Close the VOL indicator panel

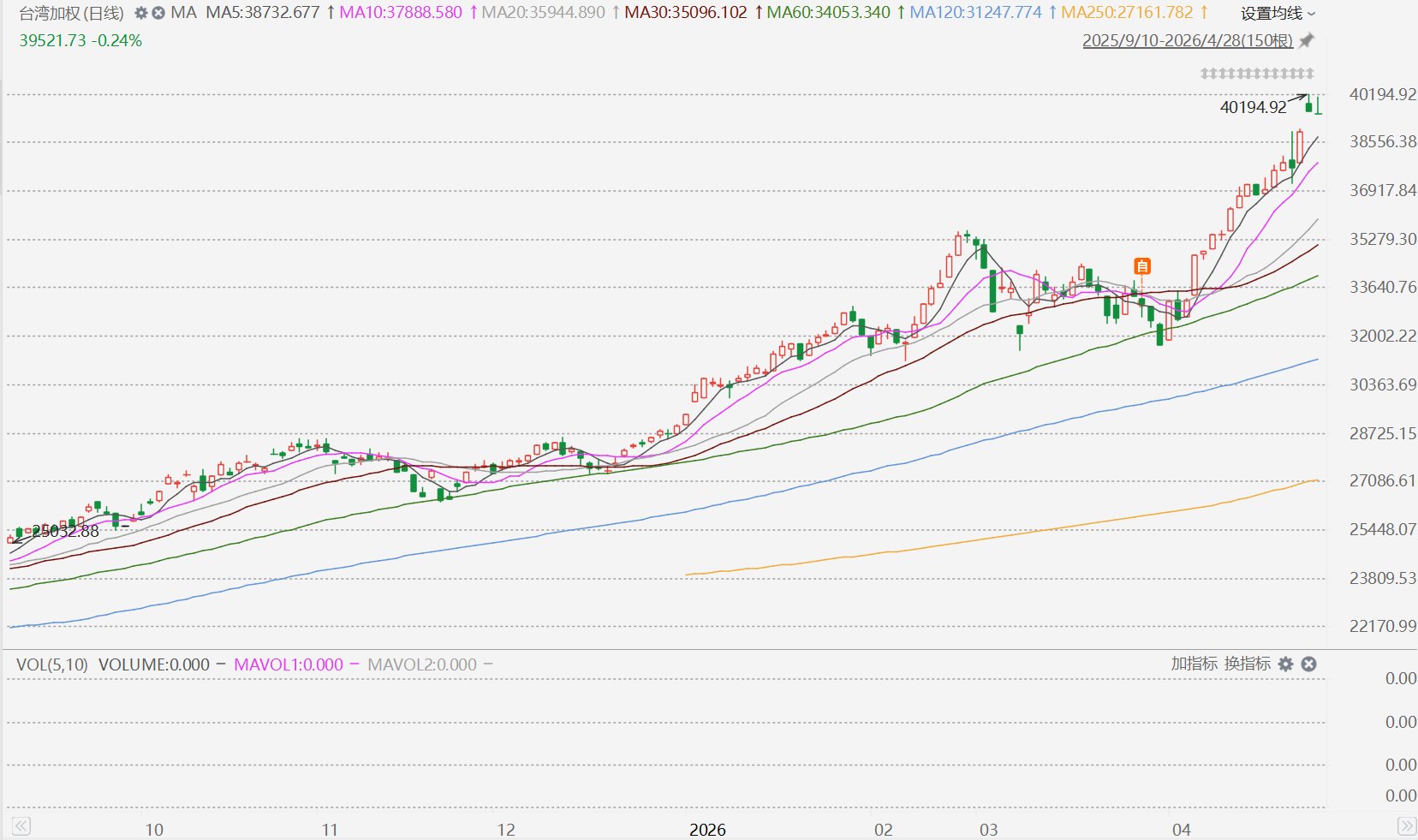tap(1308, 664)
